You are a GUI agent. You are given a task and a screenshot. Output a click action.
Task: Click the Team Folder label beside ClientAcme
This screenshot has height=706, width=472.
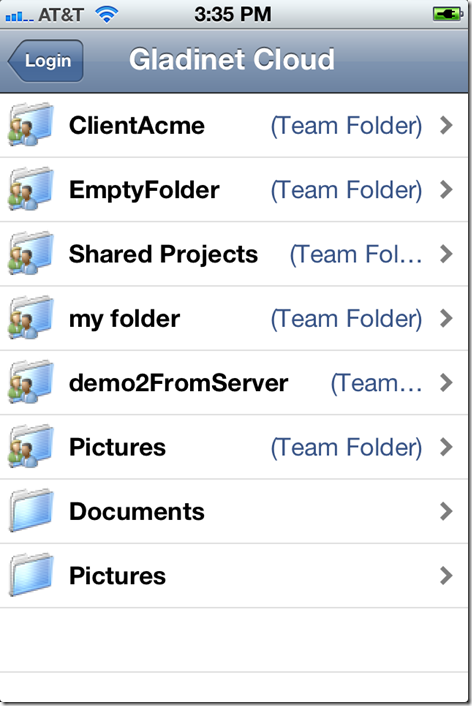pos(346,126)
